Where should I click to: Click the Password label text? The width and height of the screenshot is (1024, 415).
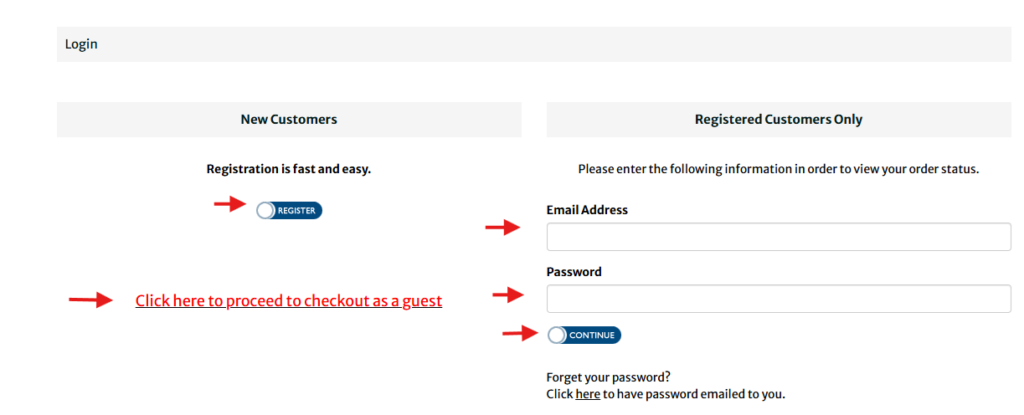(574, 272)
